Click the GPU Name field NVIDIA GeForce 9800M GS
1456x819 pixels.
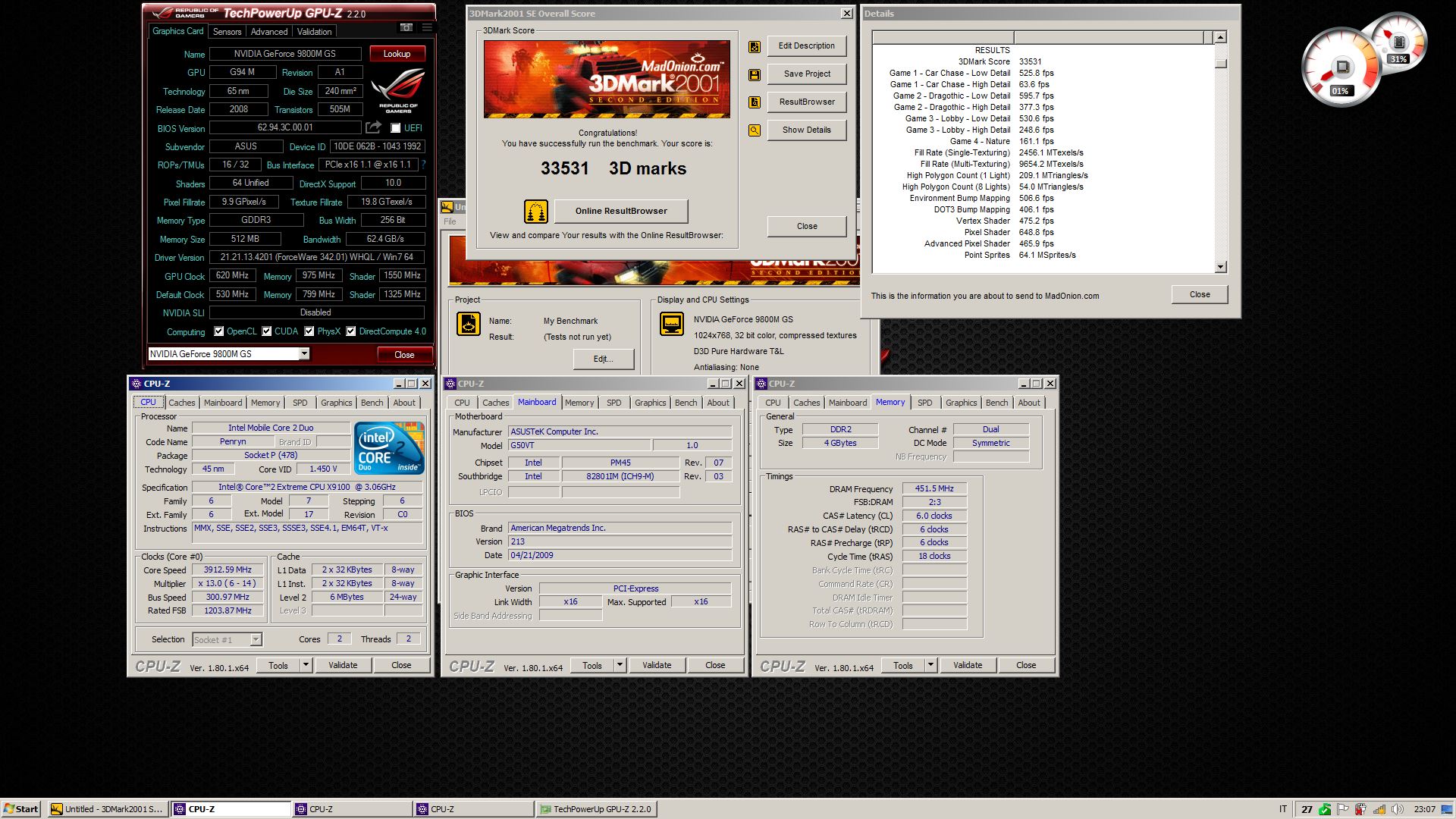[285, 54]
